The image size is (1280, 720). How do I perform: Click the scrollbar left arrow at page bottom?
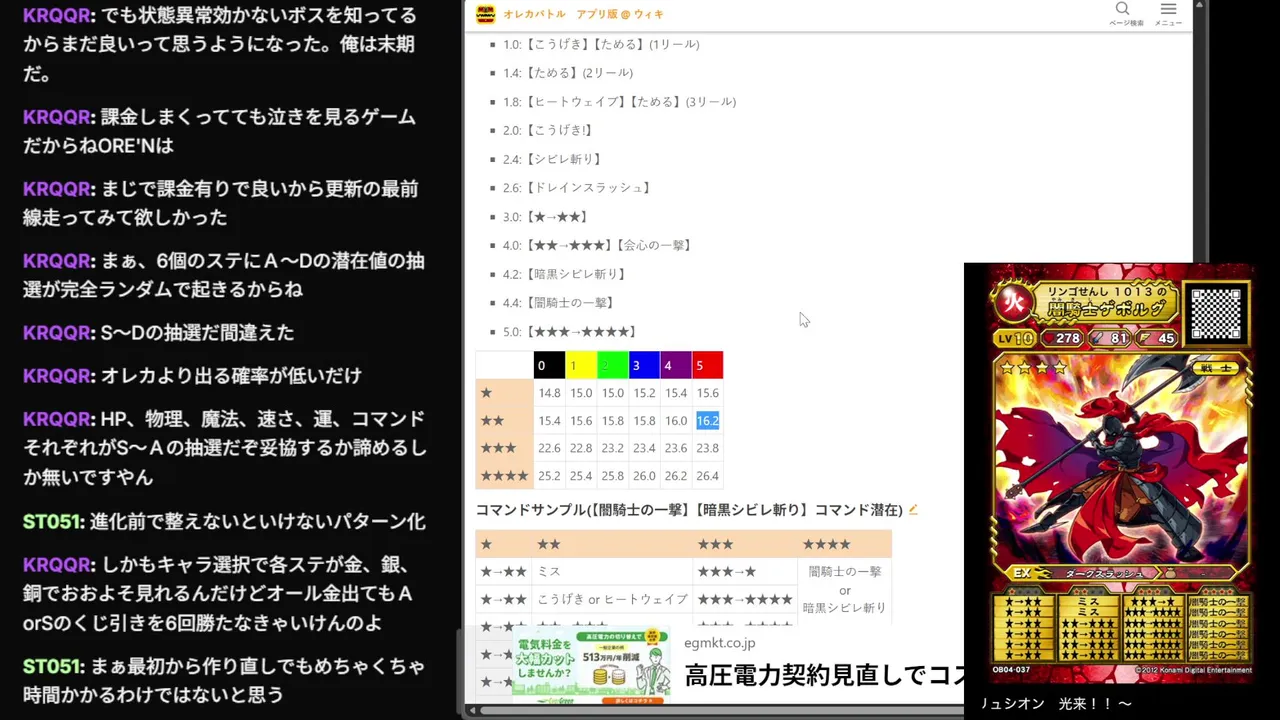[471, 710]
